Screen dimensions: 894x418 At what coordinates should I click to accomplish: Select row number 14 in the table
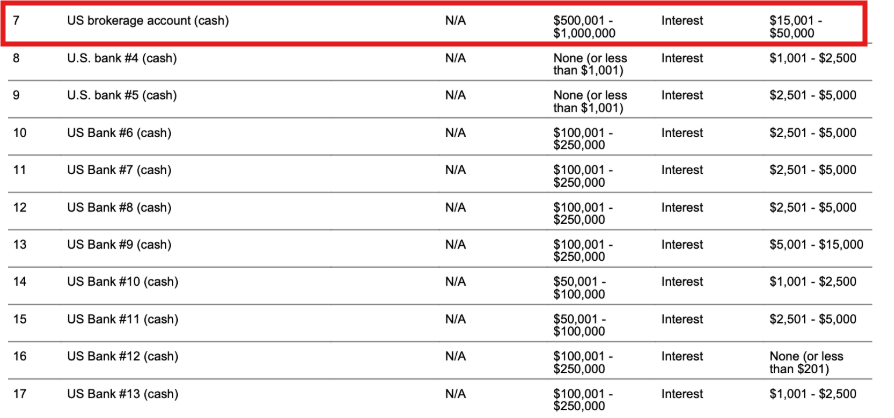19,282
